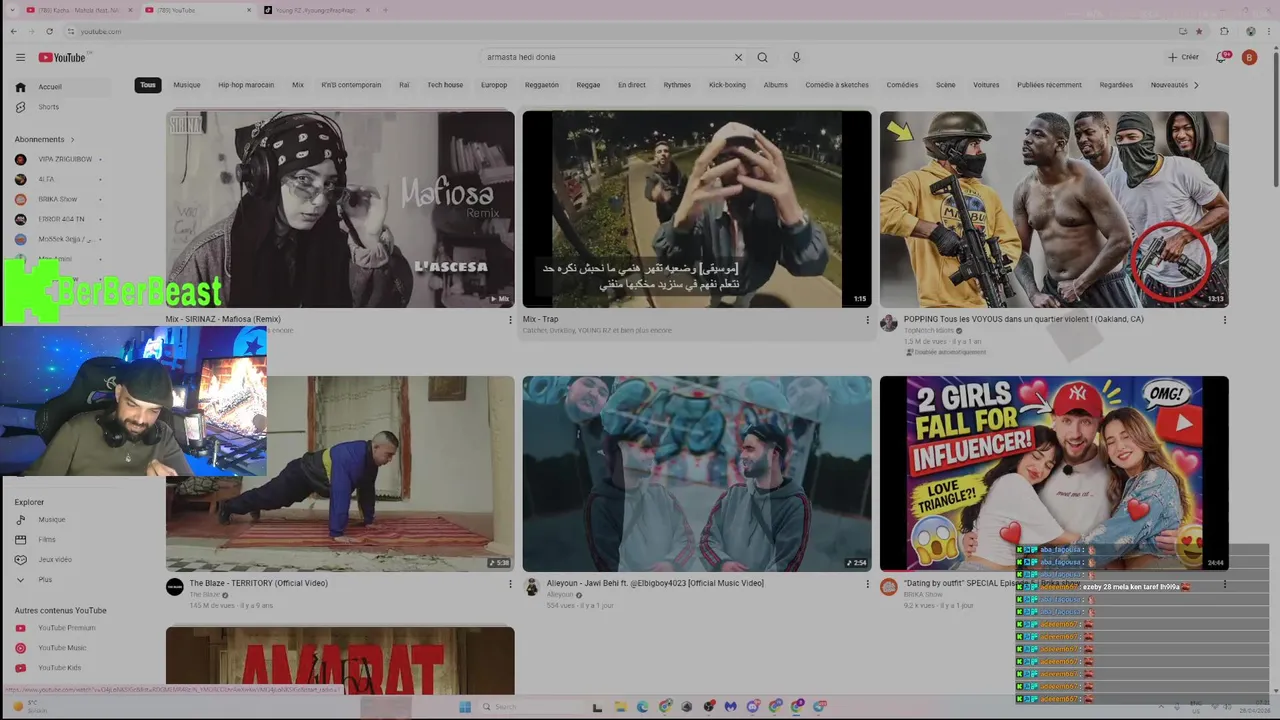Open the Windows Start menu
The height and width of the screenshot is (720, 1280).
(x=465, y=707)
